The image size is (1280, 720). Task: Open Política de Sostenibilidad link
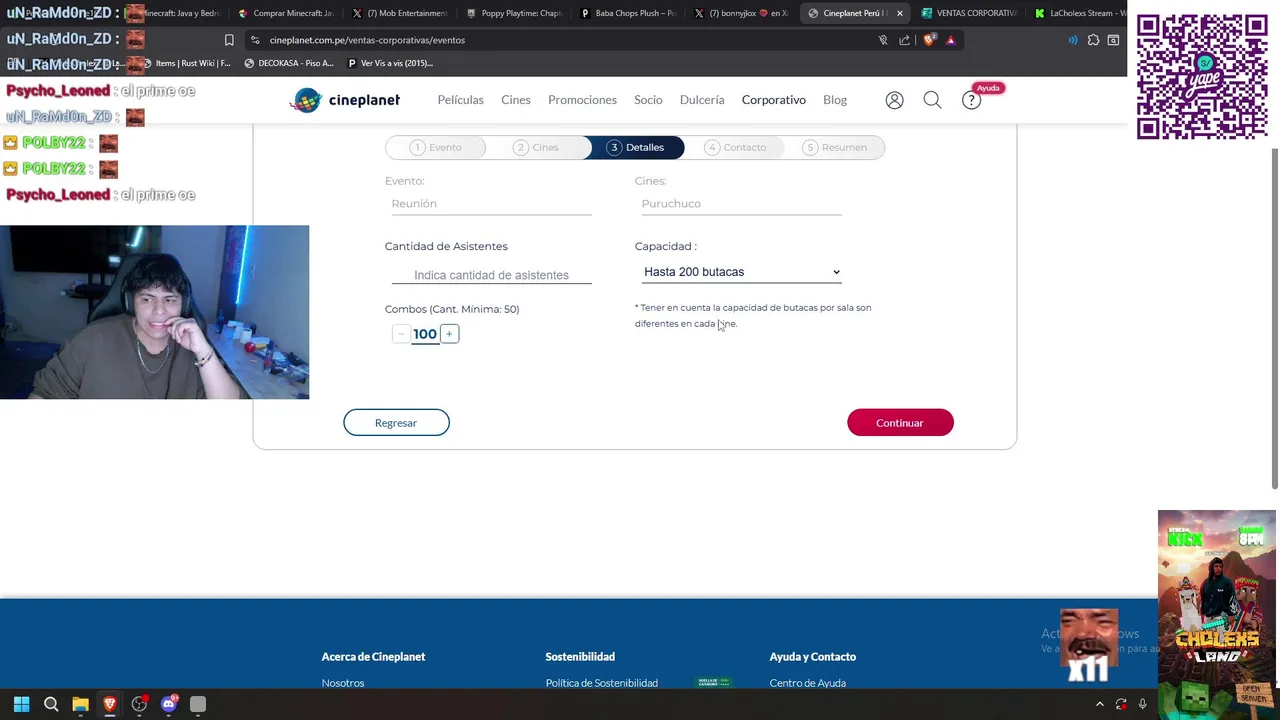point(602,683)
